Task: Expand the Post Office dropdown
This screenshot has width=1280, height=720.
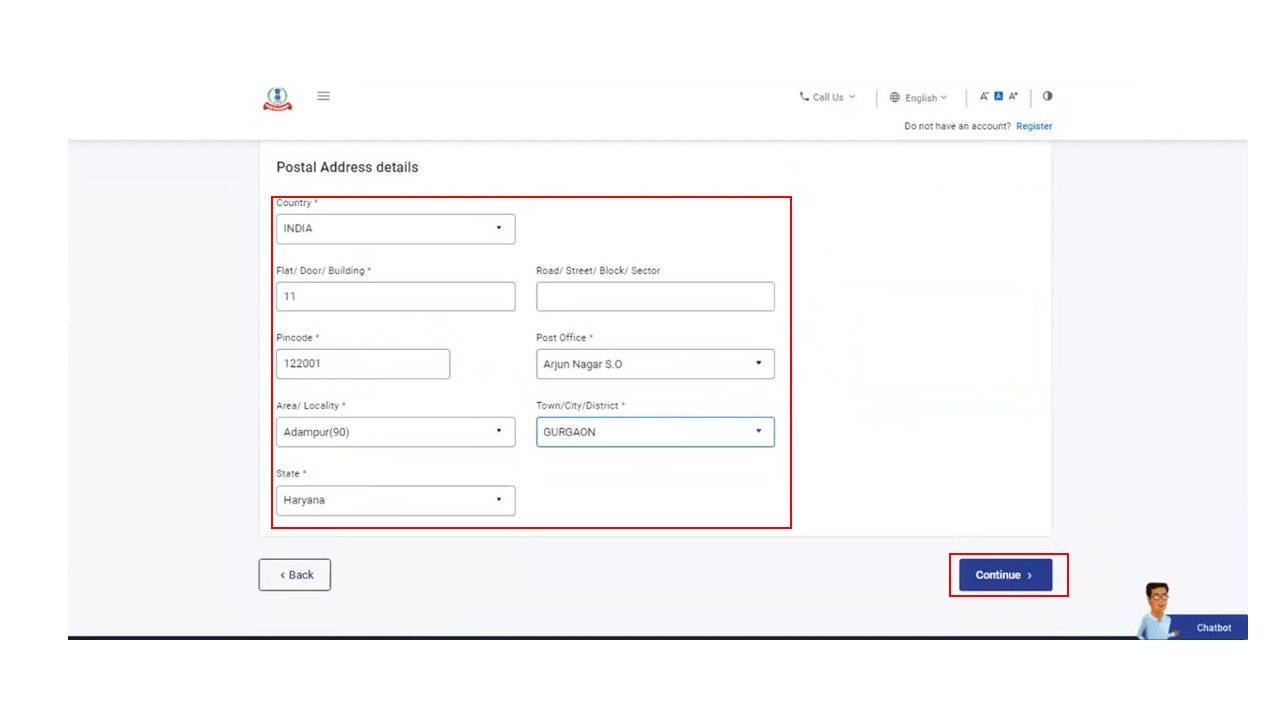Action: [x=655, y=364]
